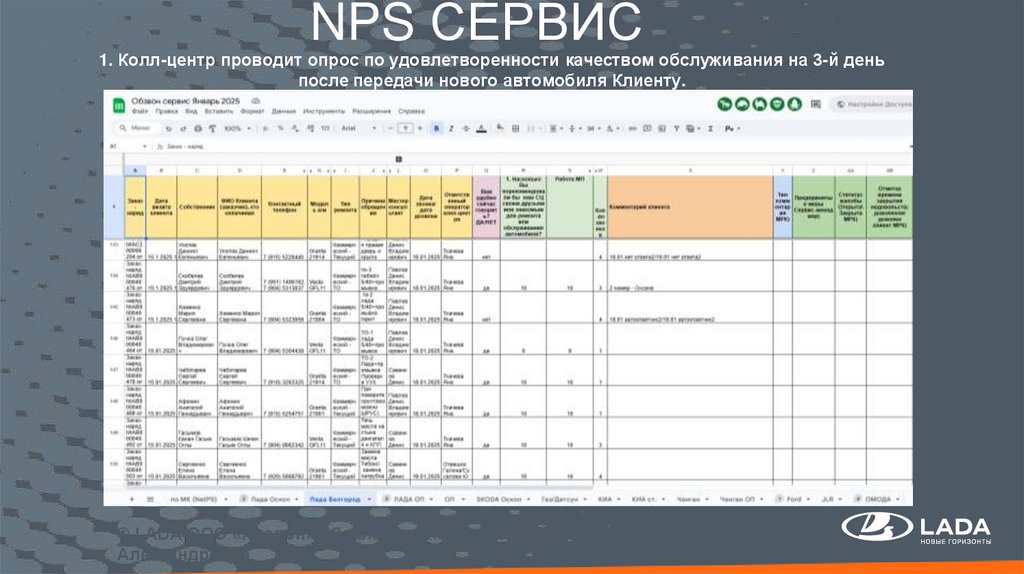This screenshot has width=1024, height=574.
Task: Click the Undo icon
Action: (x=168, y=129)
